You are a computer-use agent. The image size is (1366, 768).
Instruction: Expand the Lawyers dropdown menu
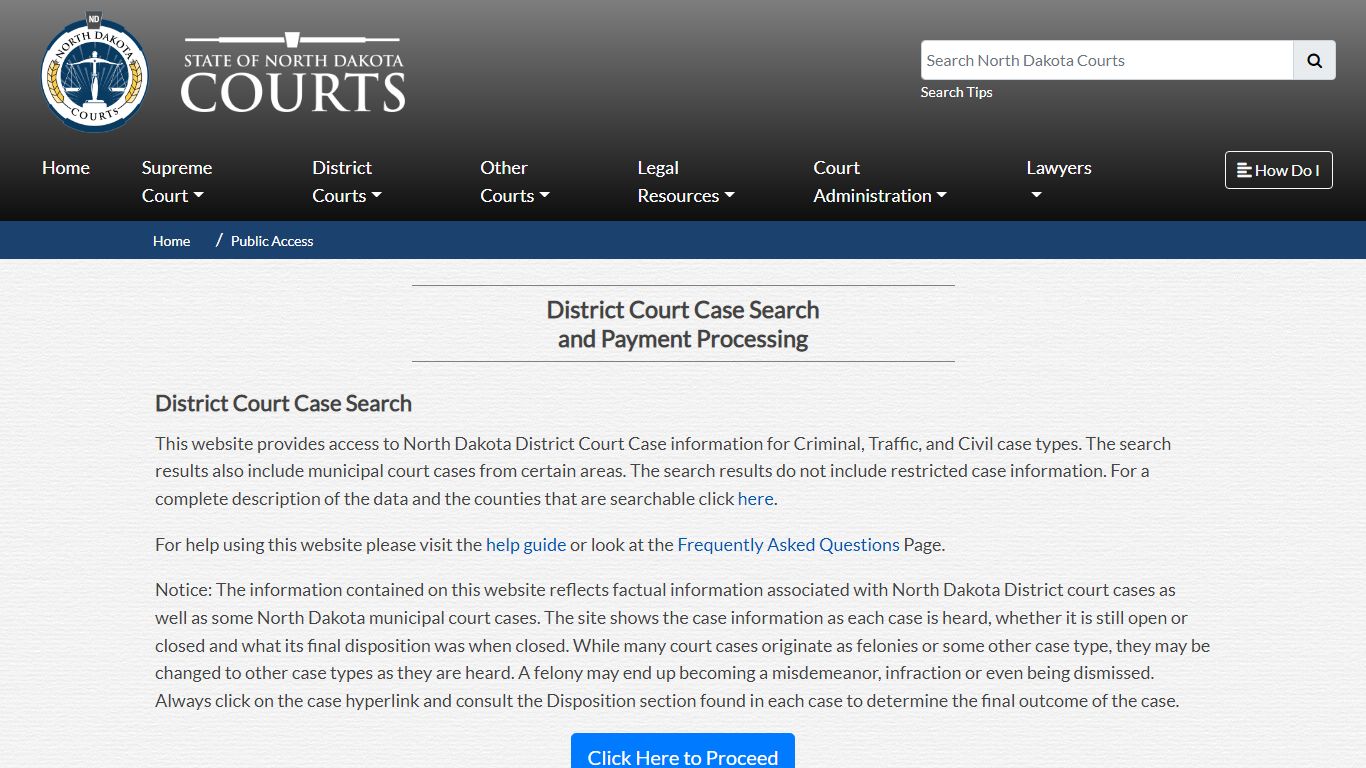click(x=1058, y=181)
